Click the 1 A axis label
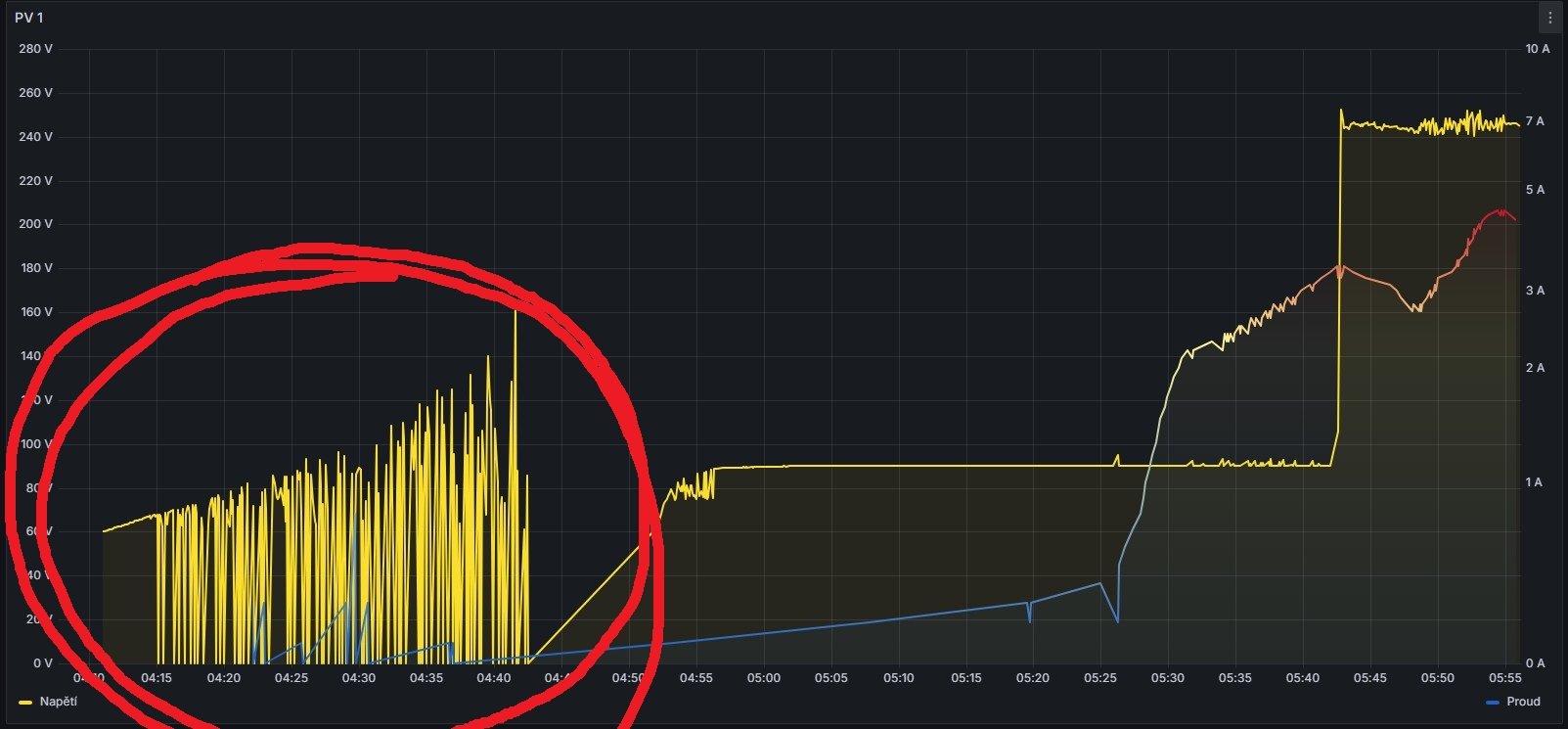Image resolution: width=1568 pixels, height=729 pixels. (1535, 482)
